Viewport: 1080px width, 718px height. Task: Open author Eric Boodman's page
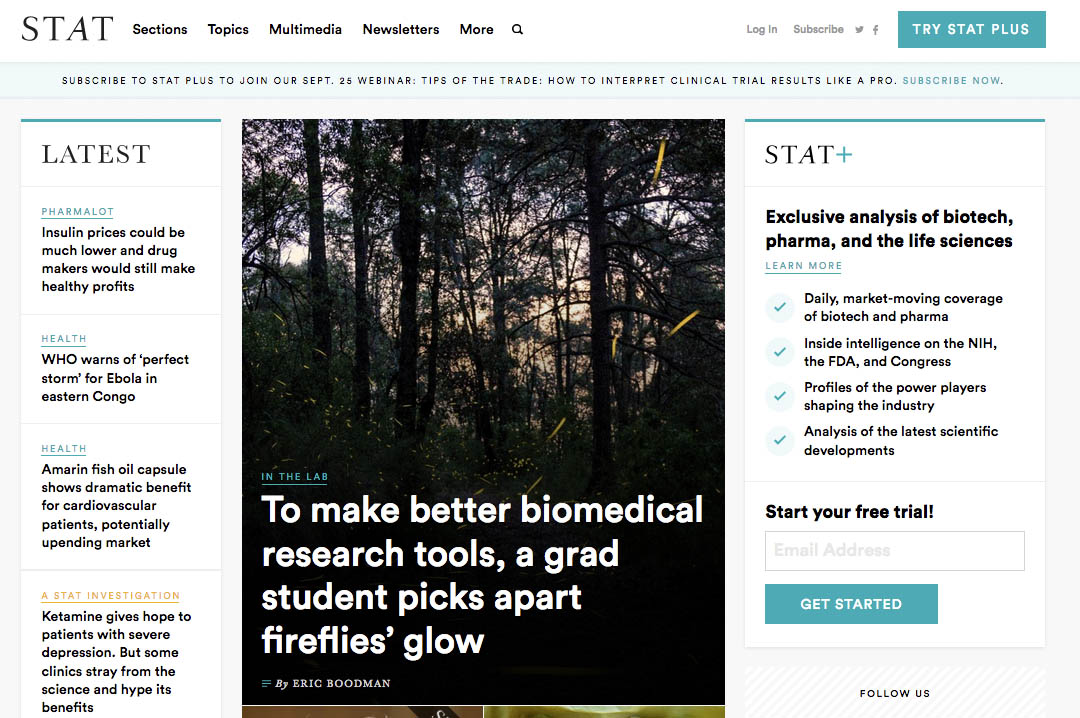341,684
